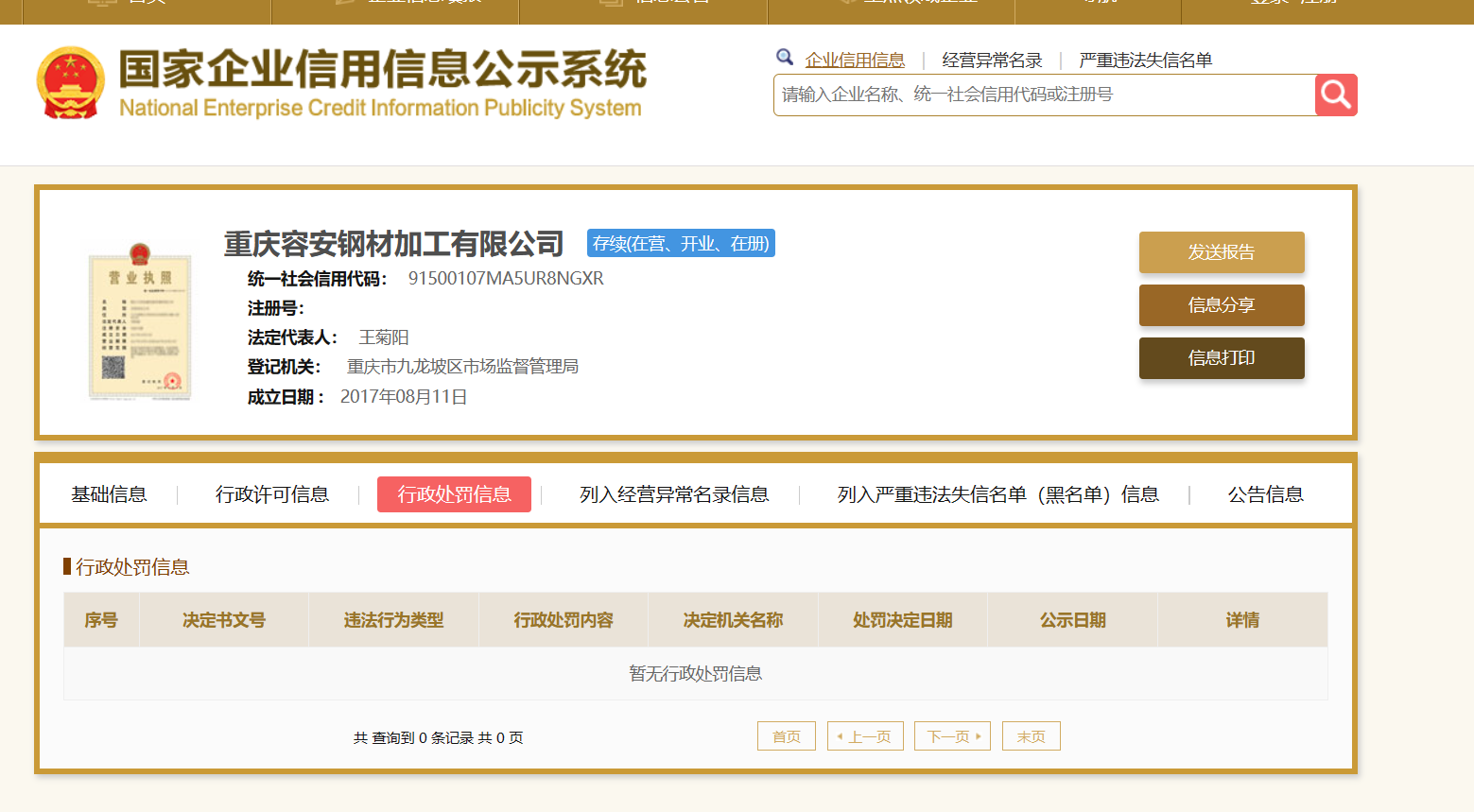Click the company name 重庆容安钢材加工有限公司
The height and width of the screenshot is (812, 1474).
point(394,244)
